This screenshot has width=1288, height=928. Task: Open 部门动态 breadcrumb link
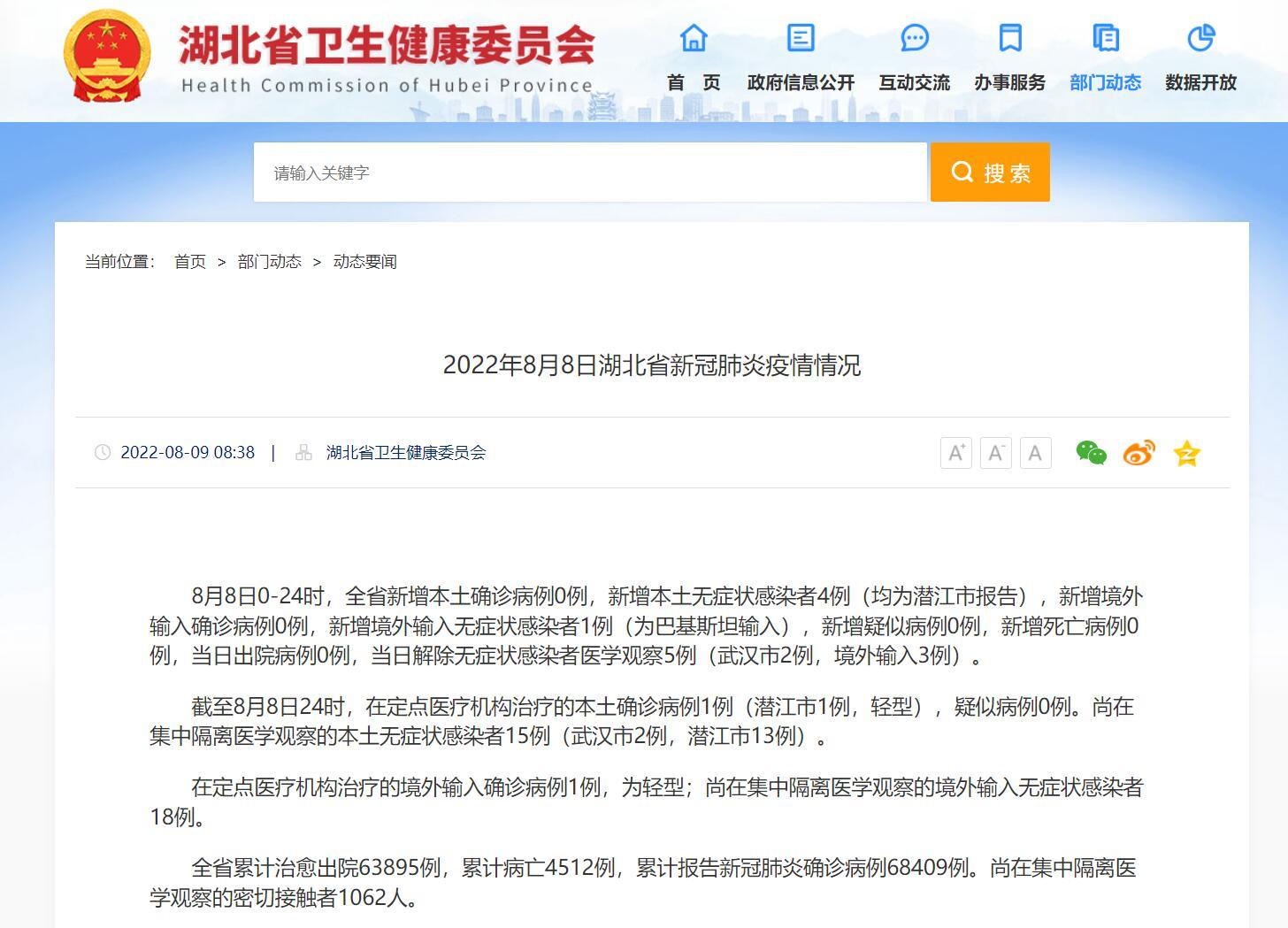pyautogui.click(x=269, y=262)
